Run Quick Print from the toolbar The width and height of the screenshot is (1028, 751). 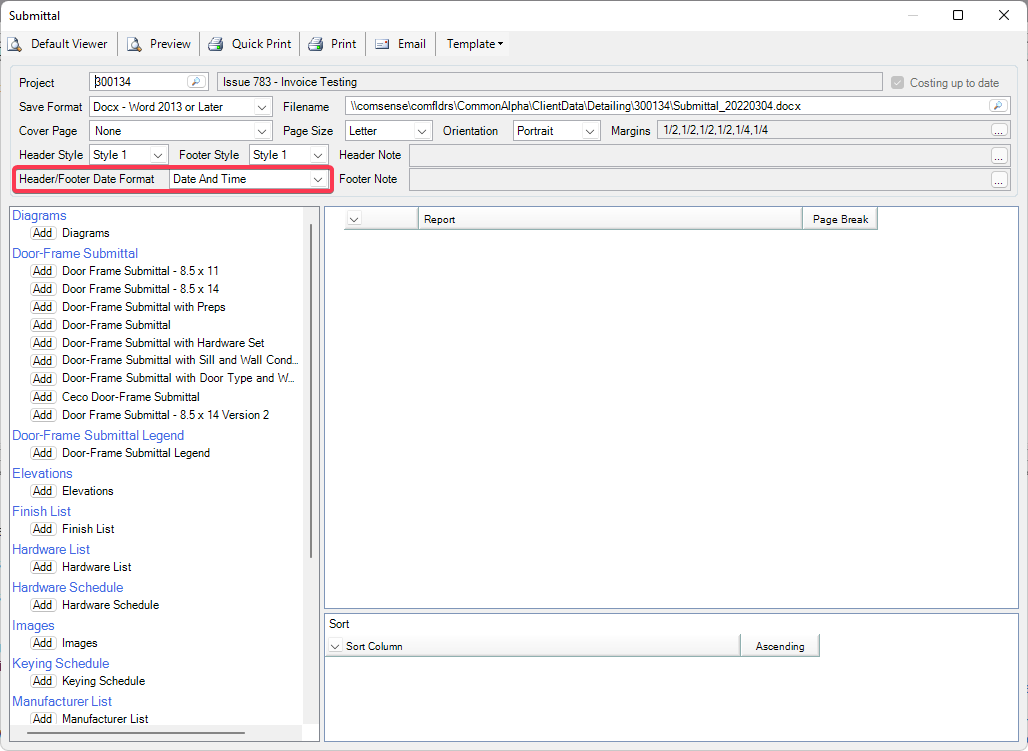tap(216, 44)
